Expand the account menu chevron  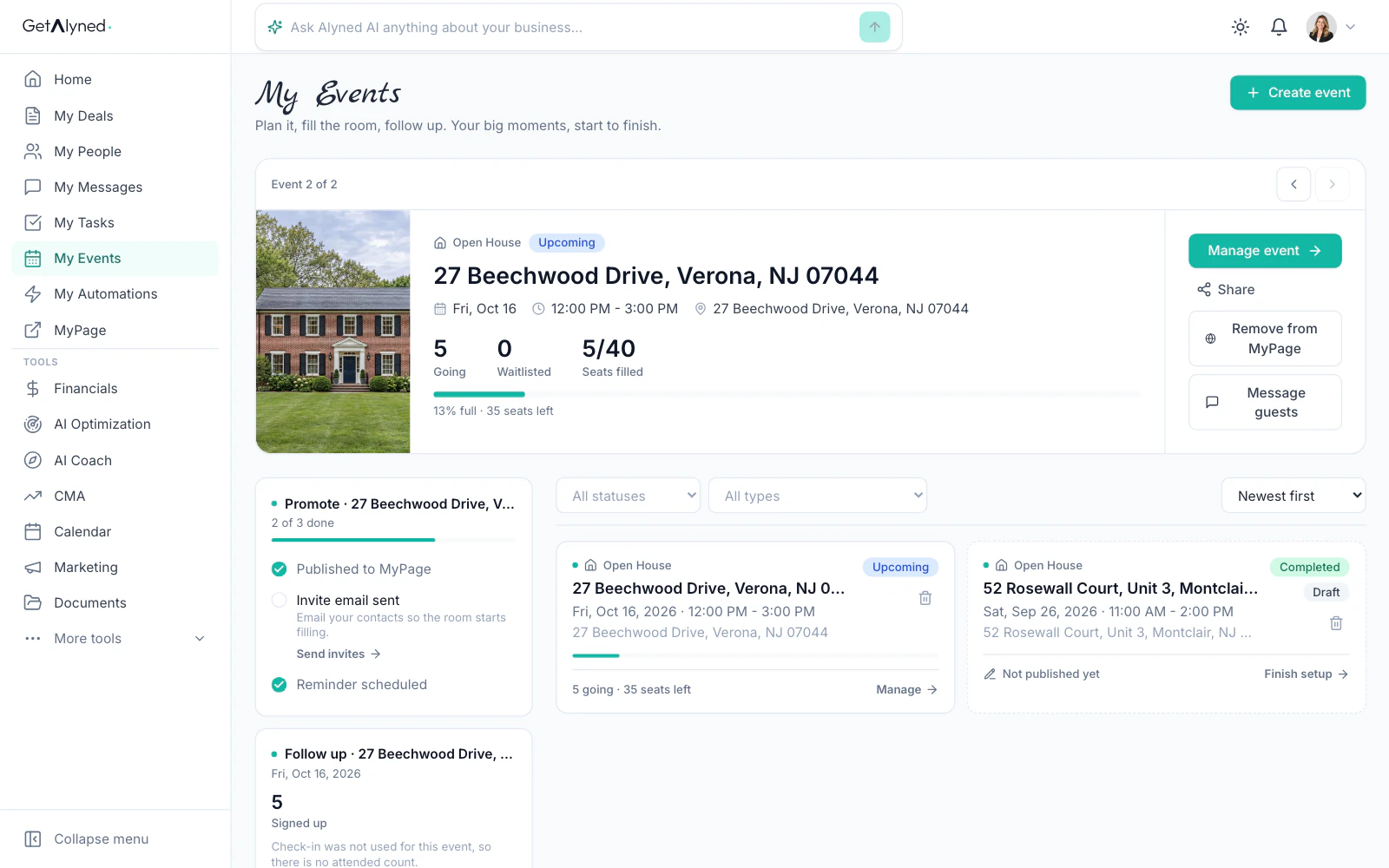(x=1350, y=27)
